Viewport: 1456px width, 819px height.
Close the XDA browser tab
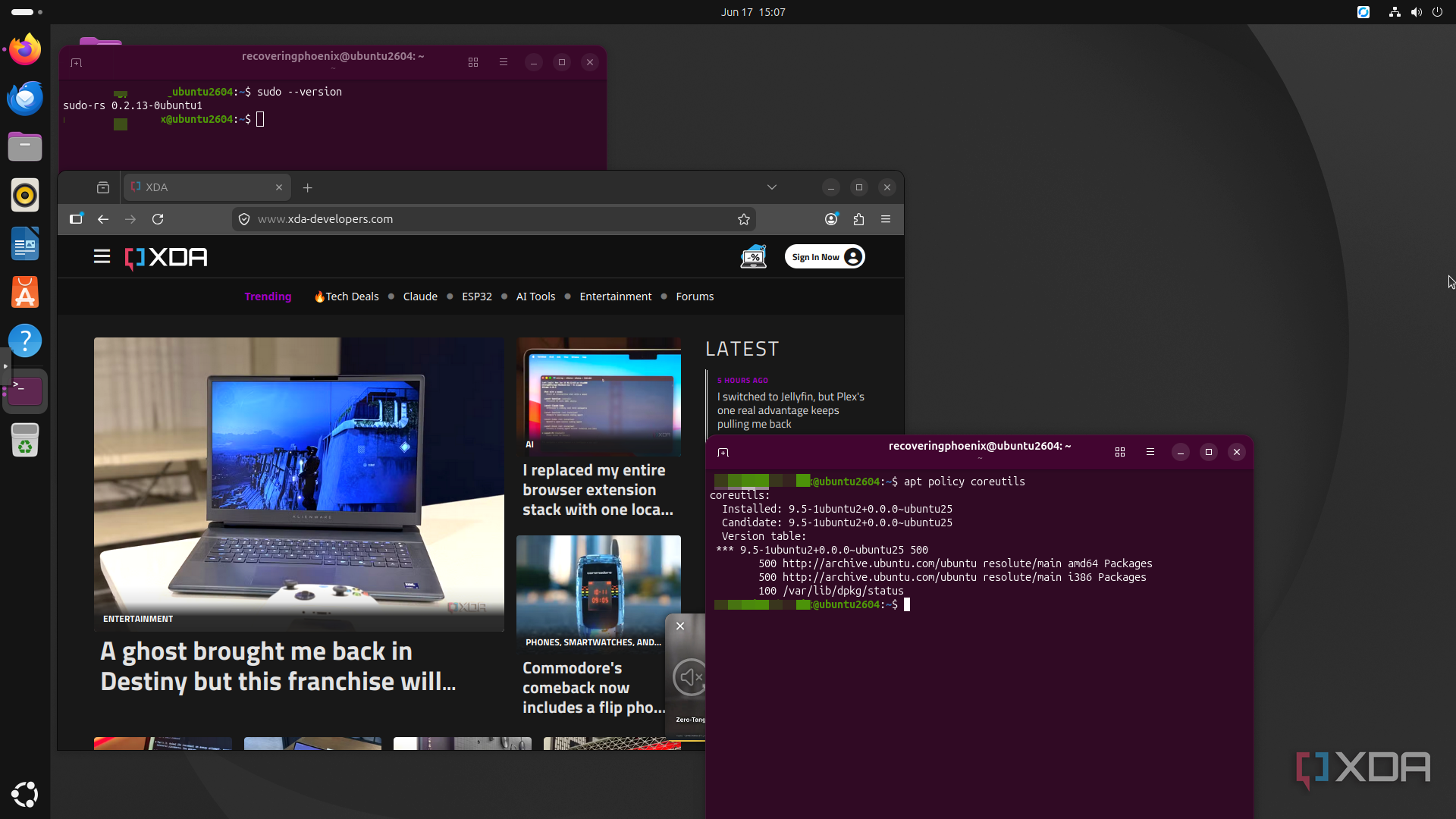(279, 187)
